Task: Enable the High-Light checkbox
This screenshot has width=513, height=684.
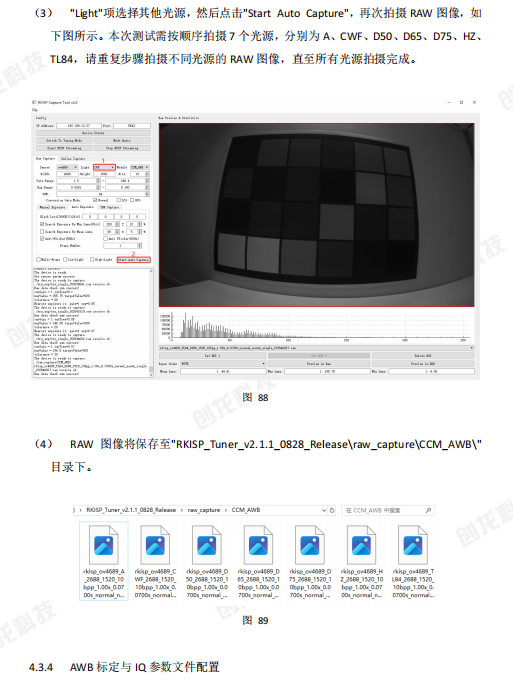Action: (x=92, y=260)
